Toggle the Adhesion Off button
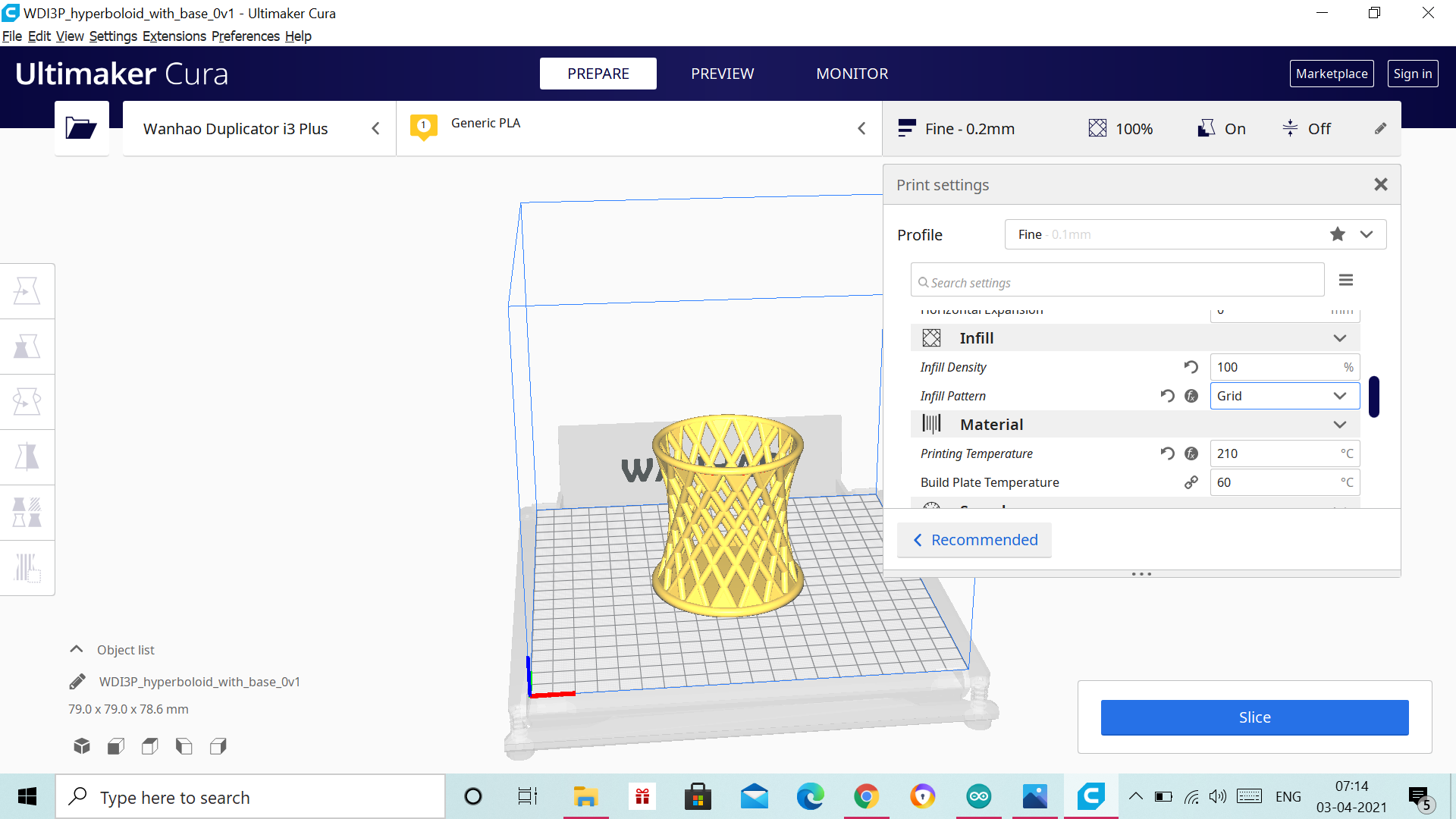This screenshot has width=1456, height=819. [1308, 128]
